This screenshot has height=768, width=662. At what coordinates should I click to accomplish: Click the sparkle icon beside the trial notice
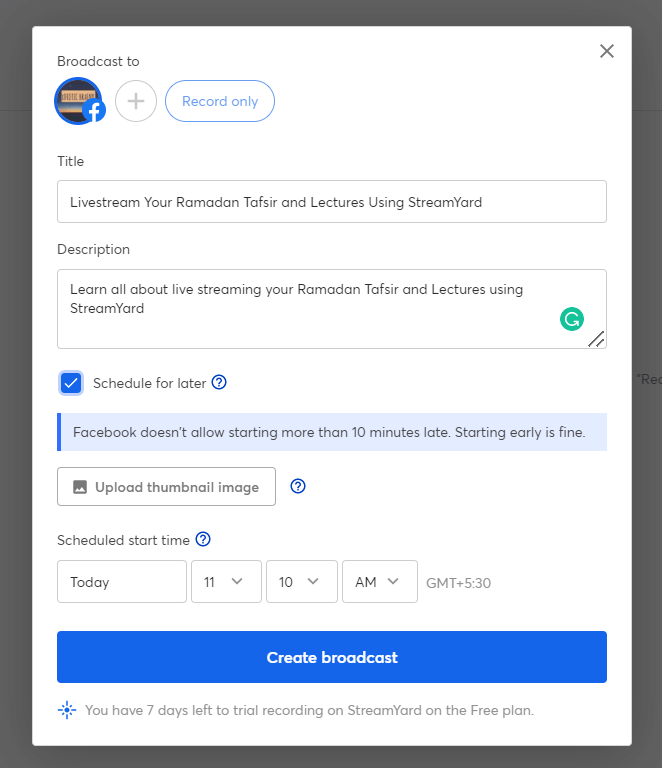pos(67,710)
